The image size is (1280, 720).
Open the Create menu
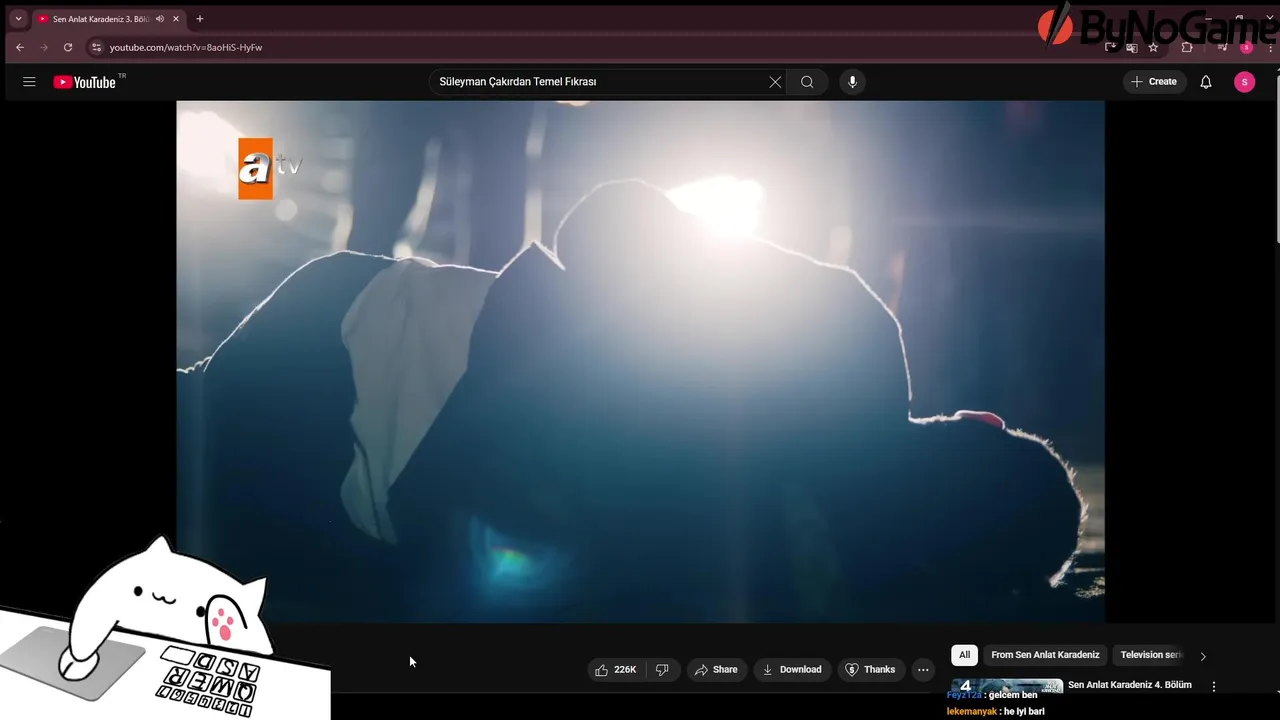tap(1154, 82)
